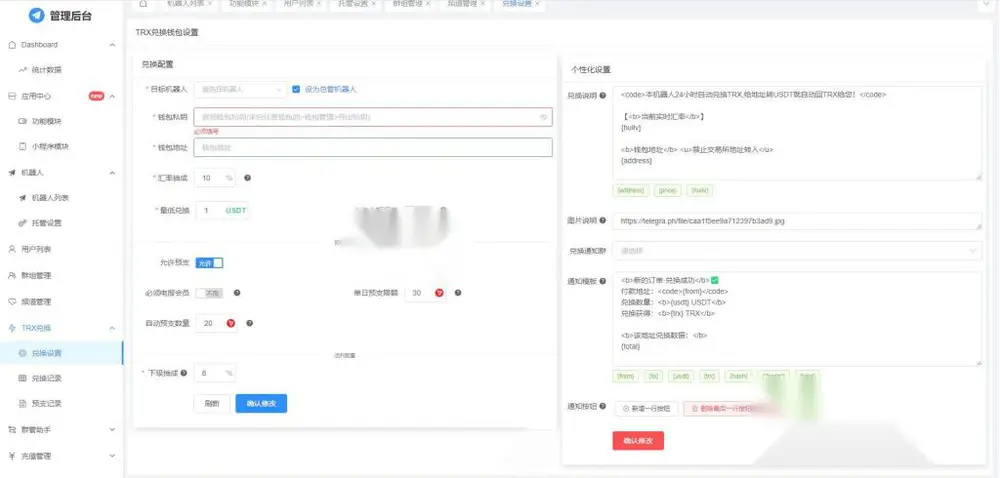Switch to the 功能模块 tab
The width and height of the screenshot is (1000, 478).
[247, 4]
